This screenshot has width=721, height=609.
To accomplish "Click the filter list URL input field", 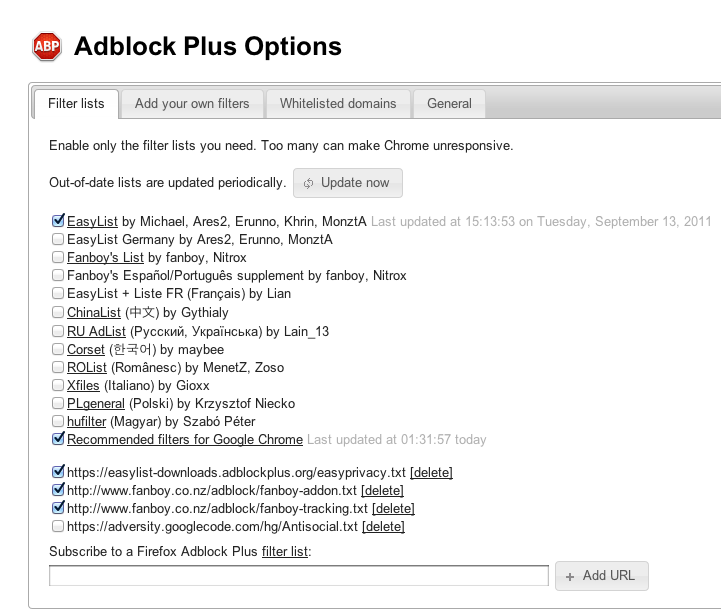I will pos(299,576).
